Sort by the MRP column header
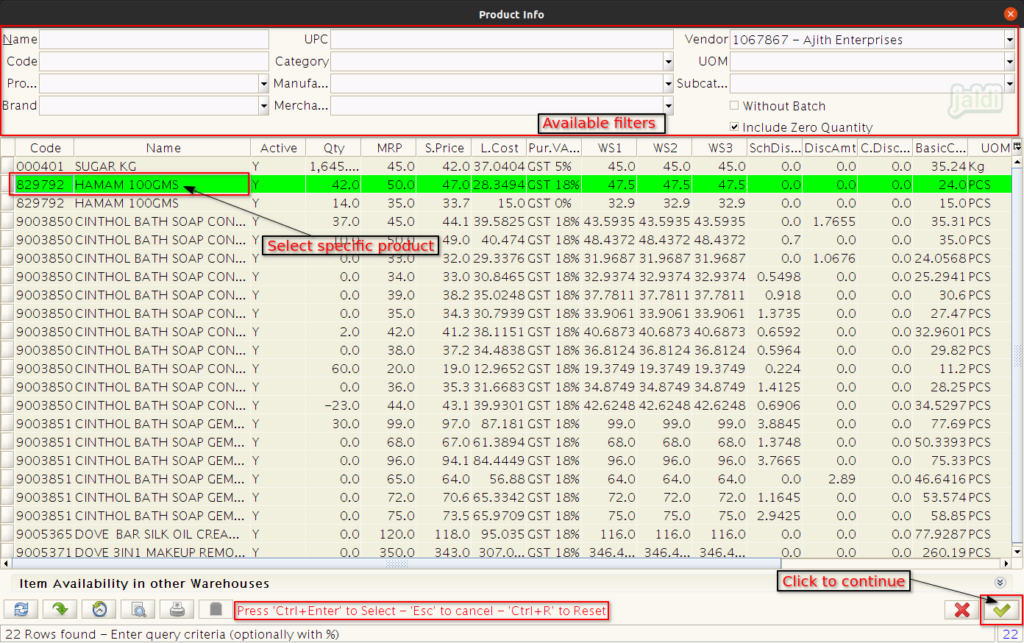The height and width of the screenshot is (643, 1024). point(389,148)
